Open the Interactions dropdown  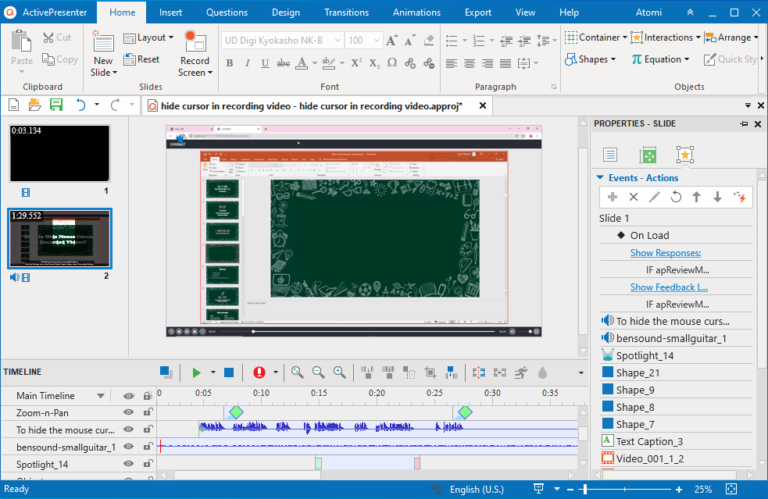(x=698, y=37)
